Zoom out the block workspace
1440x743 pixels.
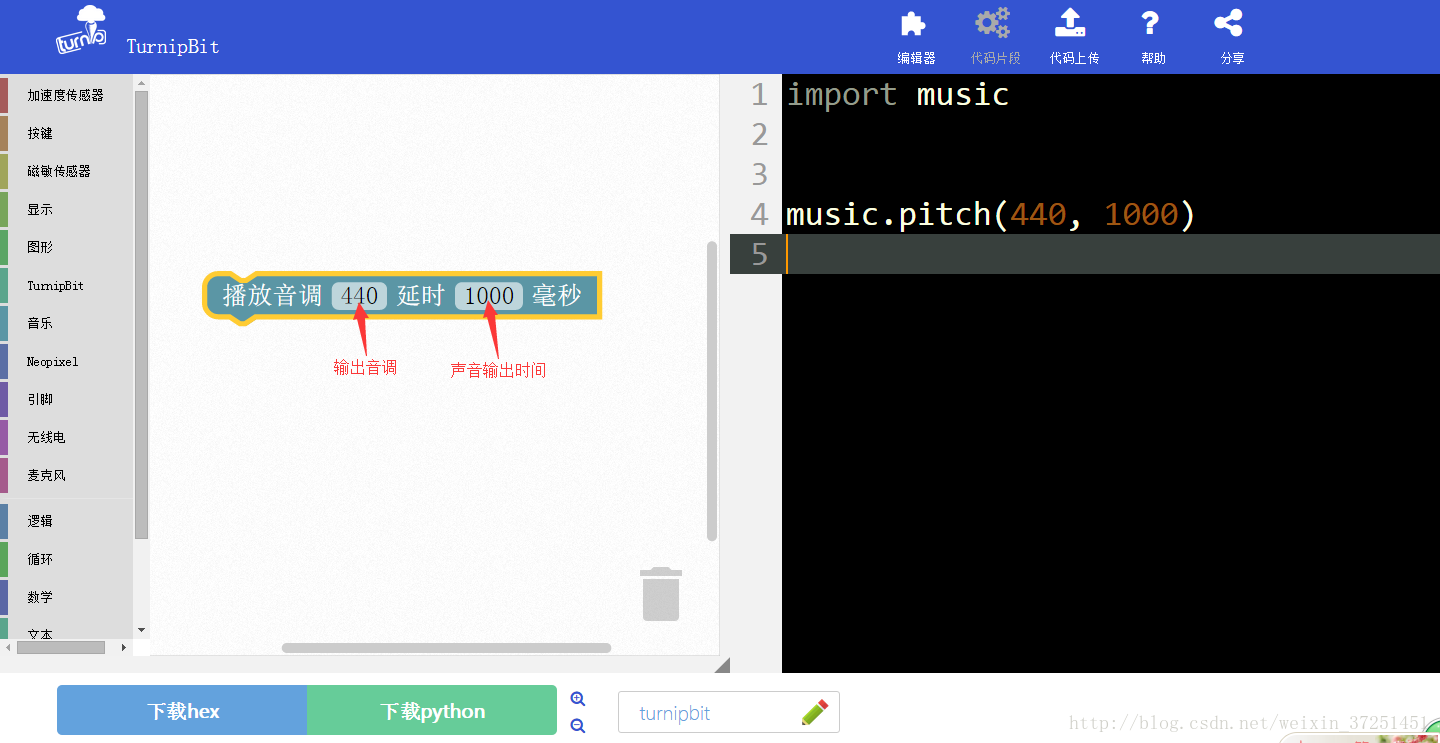578,726
